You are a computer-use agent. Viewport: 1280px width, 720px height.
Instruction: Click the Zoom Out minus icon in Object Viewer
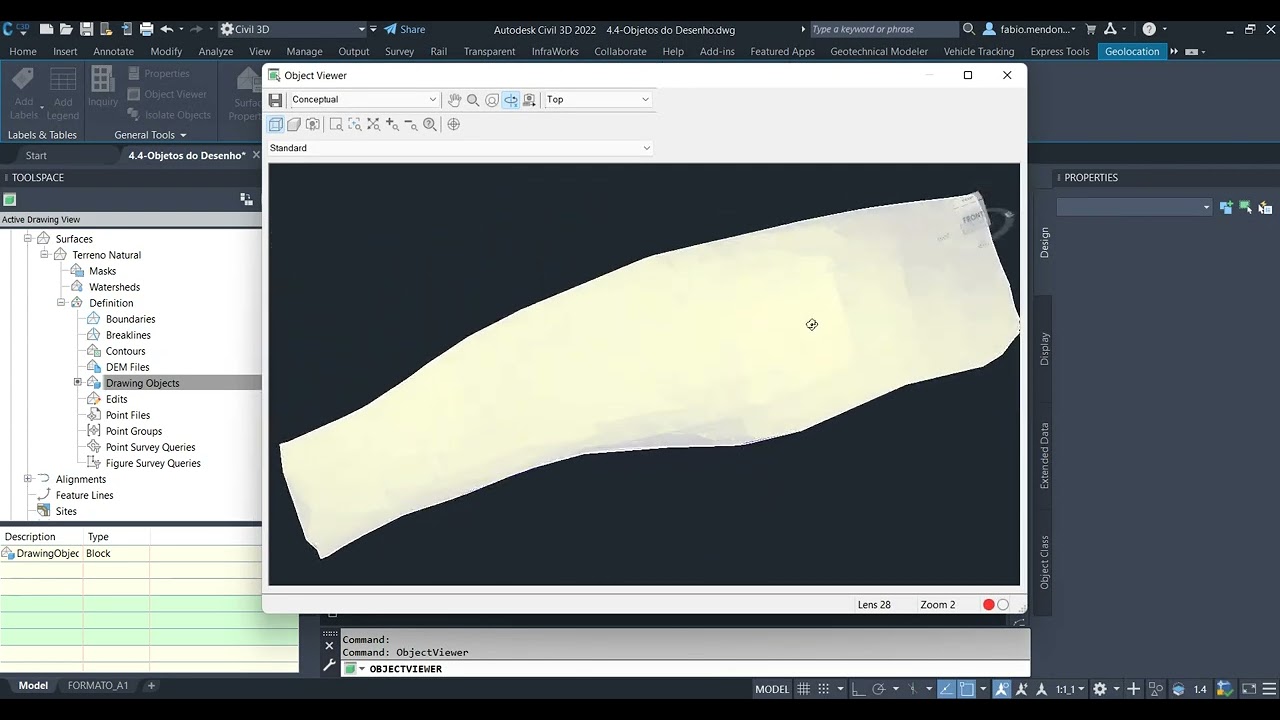(411, 125)
